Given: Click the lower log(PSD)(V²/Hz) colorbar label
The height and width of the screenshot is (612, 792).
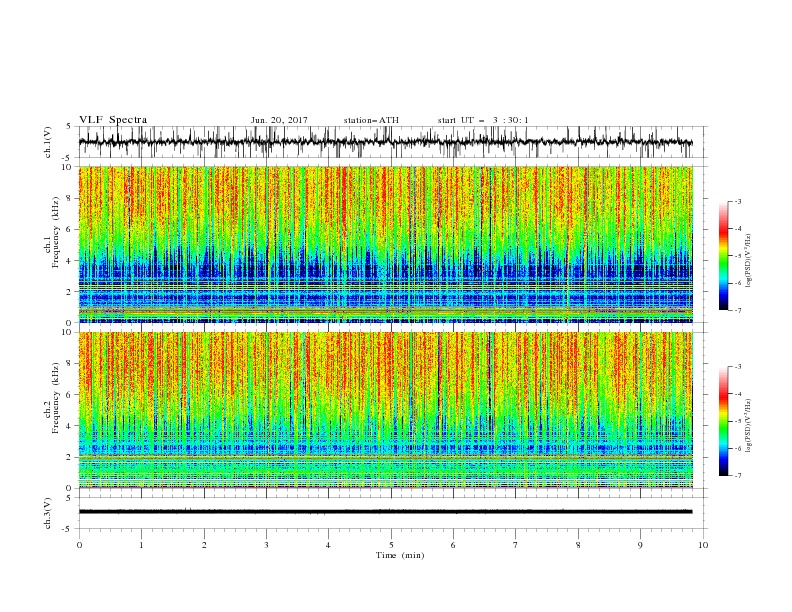Looking at the screenshot, I should (x=749, y=426).
